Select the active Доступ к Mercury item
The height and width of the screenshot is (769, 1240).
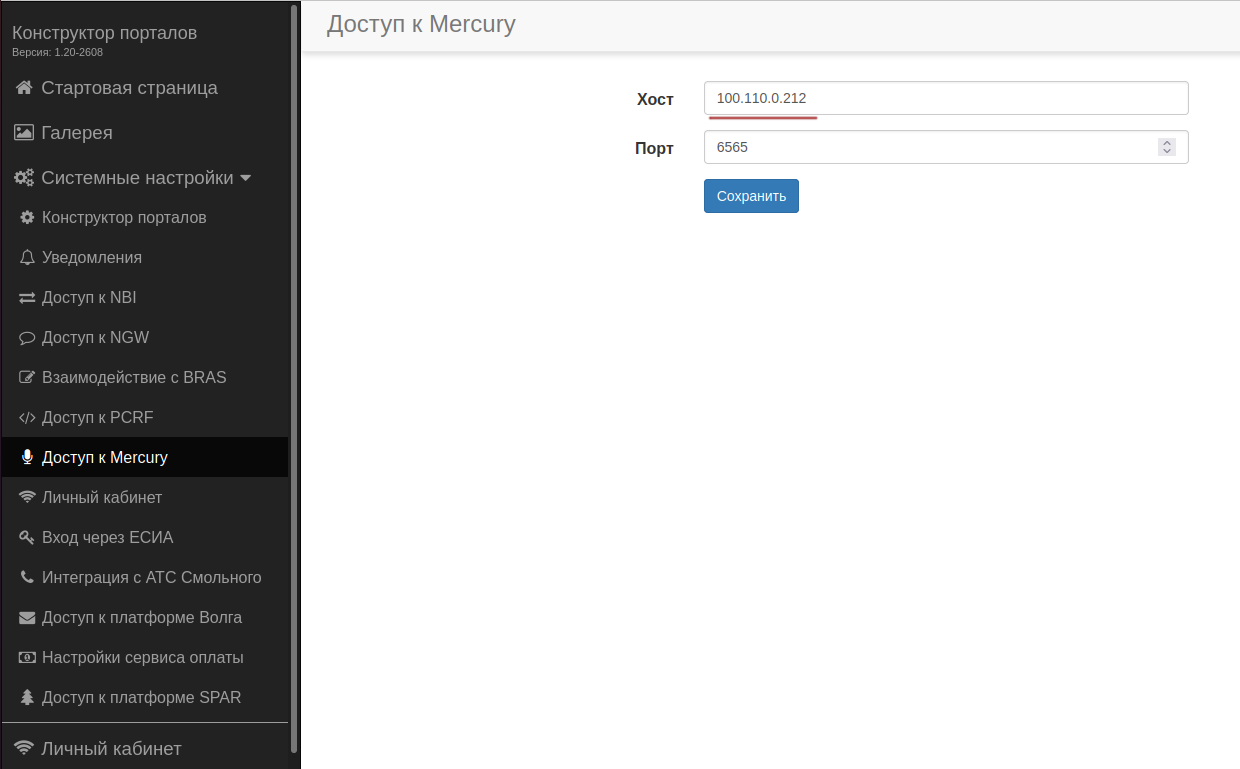tap(145, 457)
